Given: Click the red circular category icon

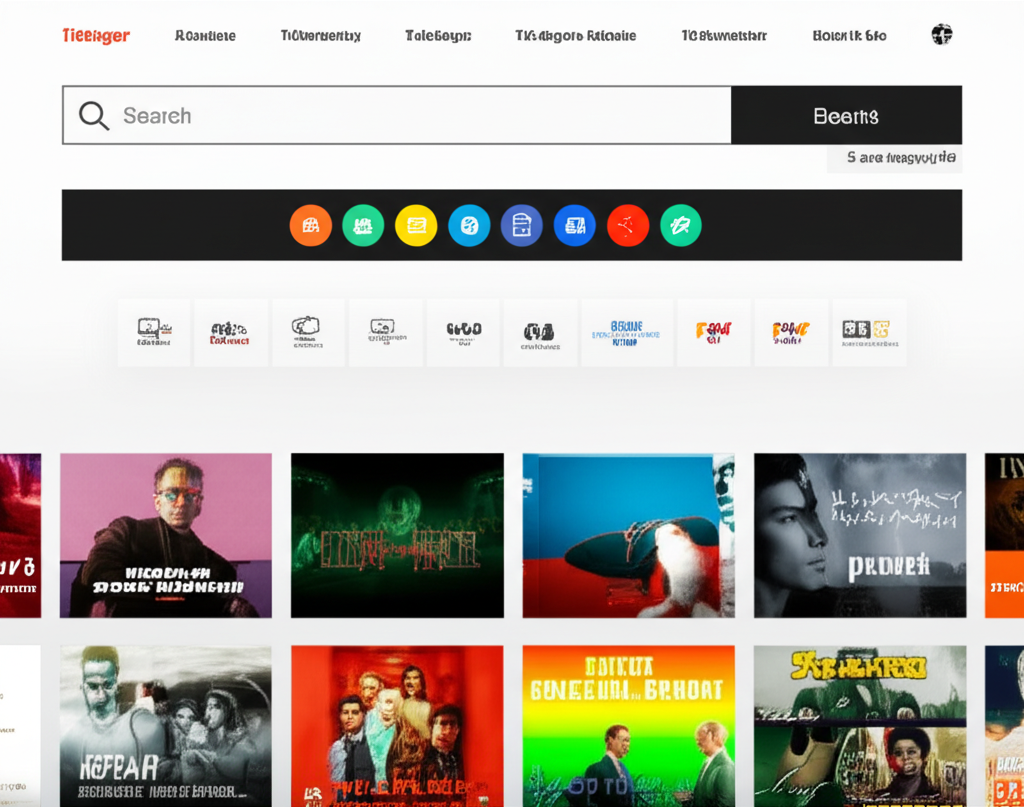Looking at the screenshot, I should pos(628,226).
